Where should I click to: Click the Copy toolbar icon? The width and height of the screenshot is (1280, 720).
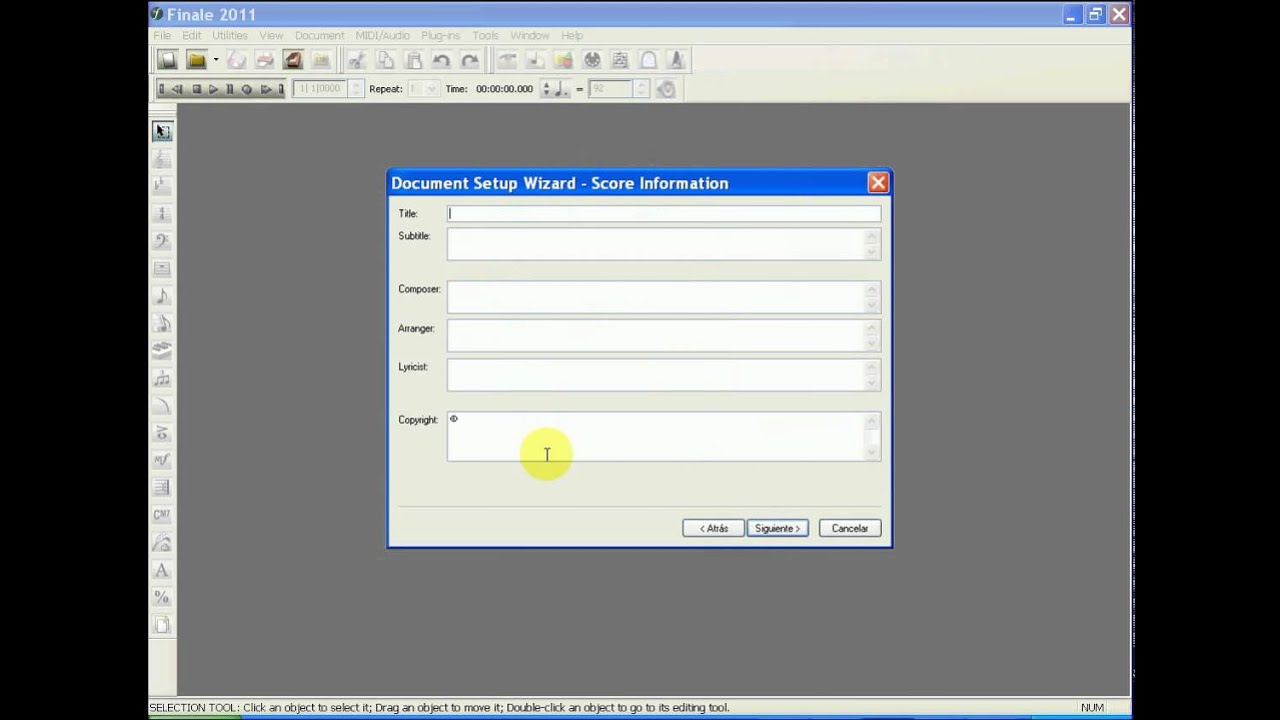tap(385, 60)
